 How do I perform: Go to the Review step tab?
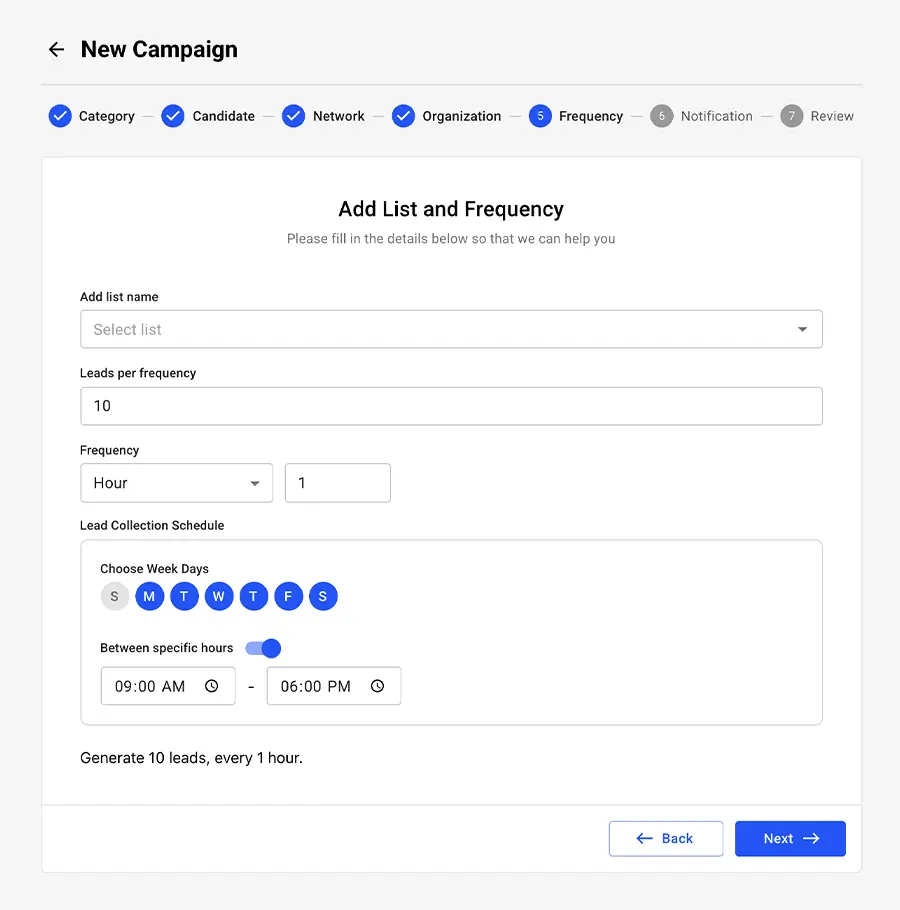point(817,116)
